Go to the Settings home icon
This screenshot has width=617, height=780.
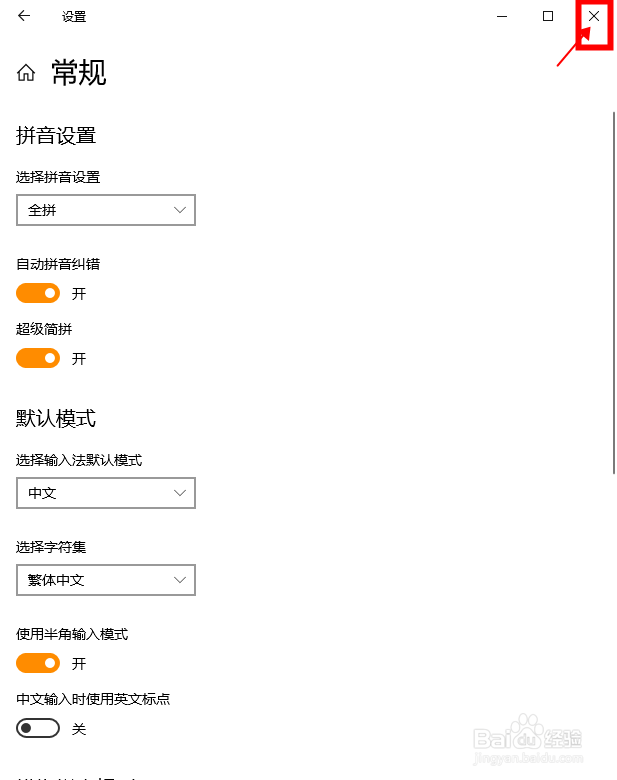click(x=26, y=73)
